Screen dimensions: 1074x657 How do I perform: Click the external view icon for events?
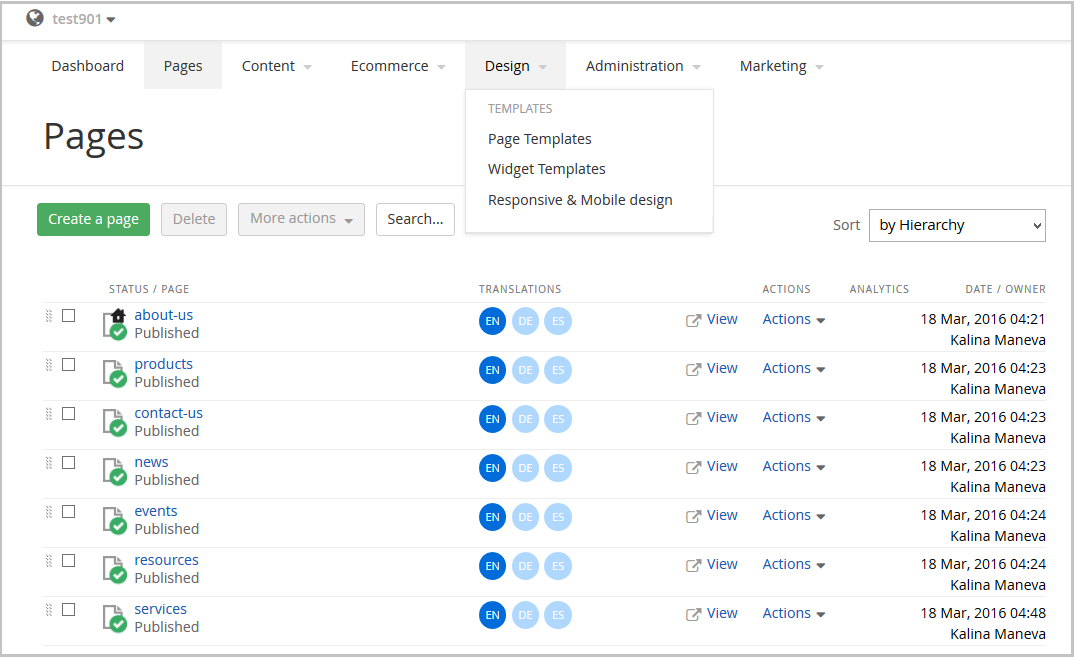(x=693, y=517)
